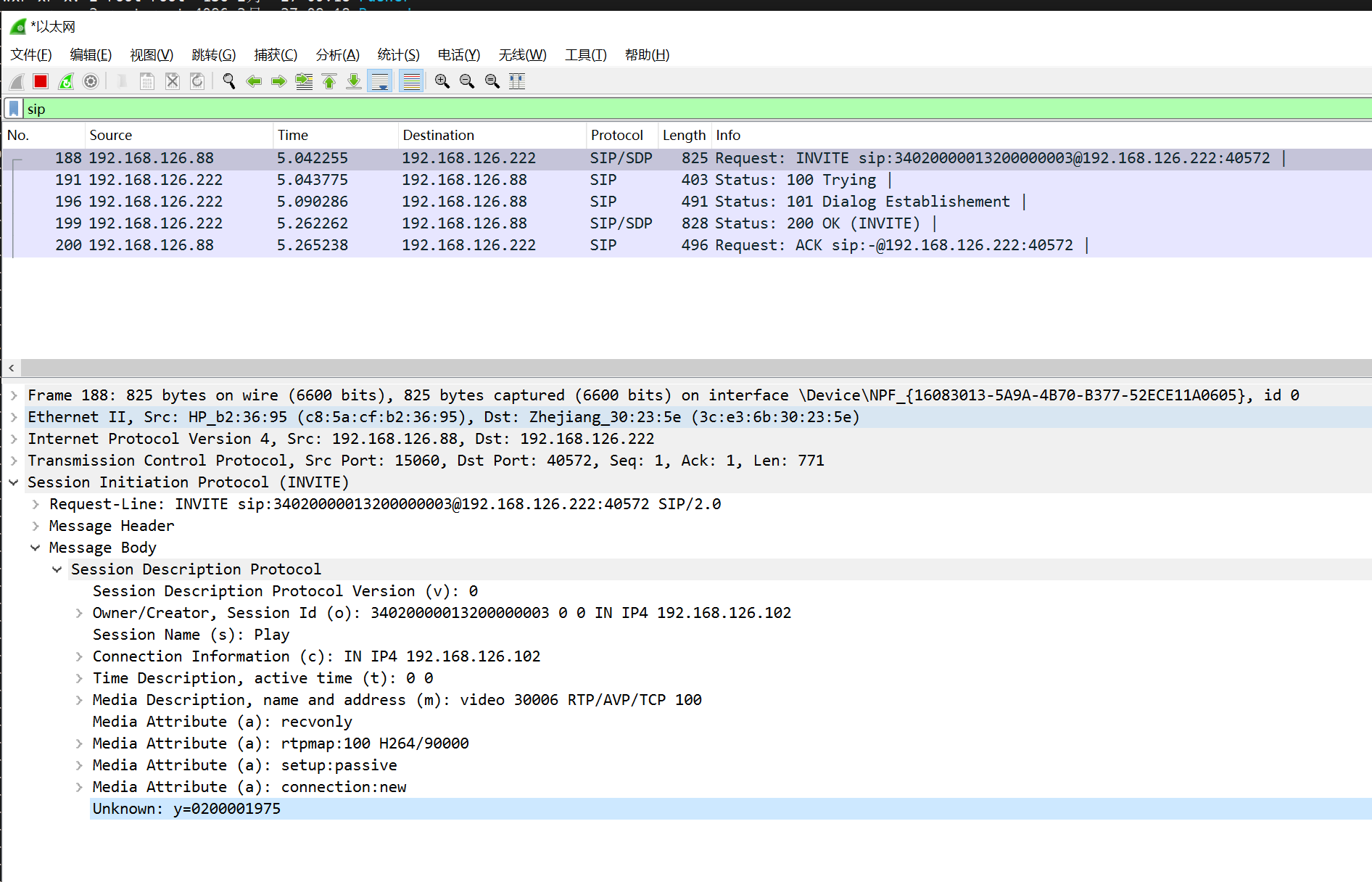This screenshot has width=1372, height=882.
Task: Stop the live capture
Action: (x=41, y=81)
